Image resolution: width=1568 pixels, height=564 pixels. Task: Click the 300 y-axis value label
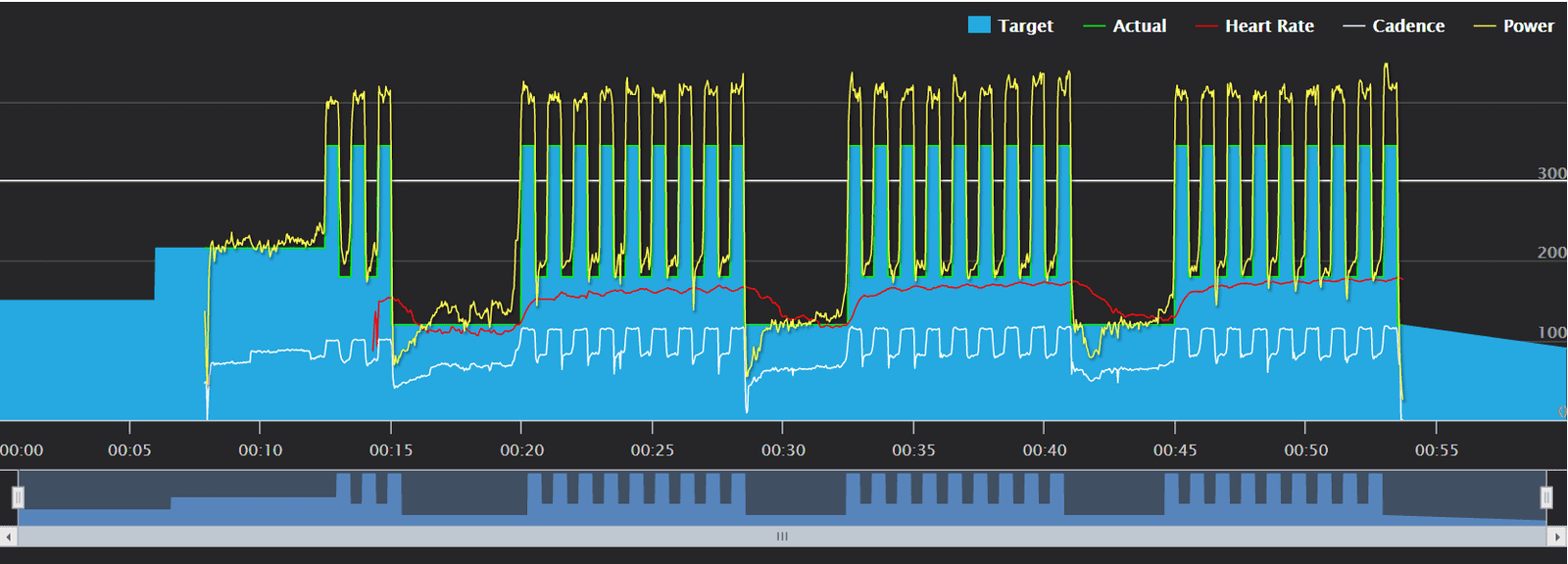point(1551,173)
